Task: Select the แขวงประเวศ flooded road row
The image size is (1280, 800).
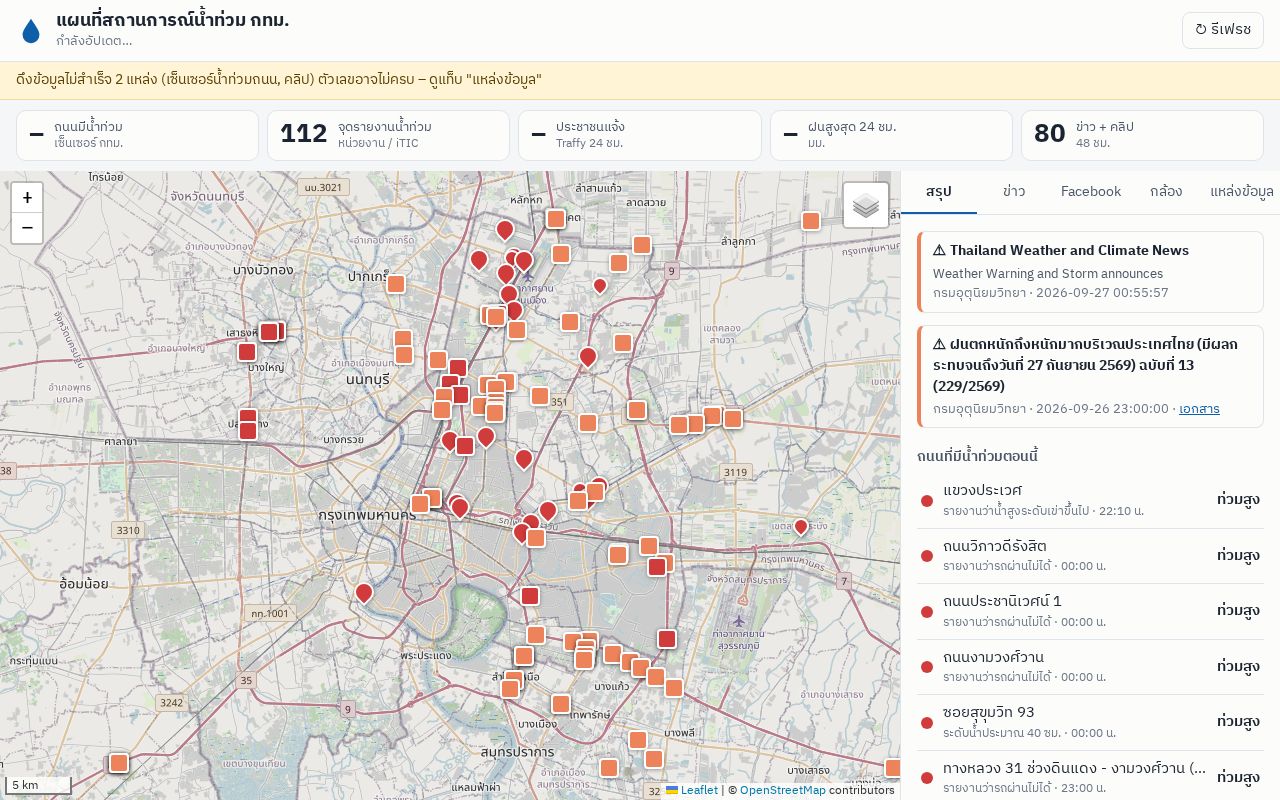Action: 1090,501
